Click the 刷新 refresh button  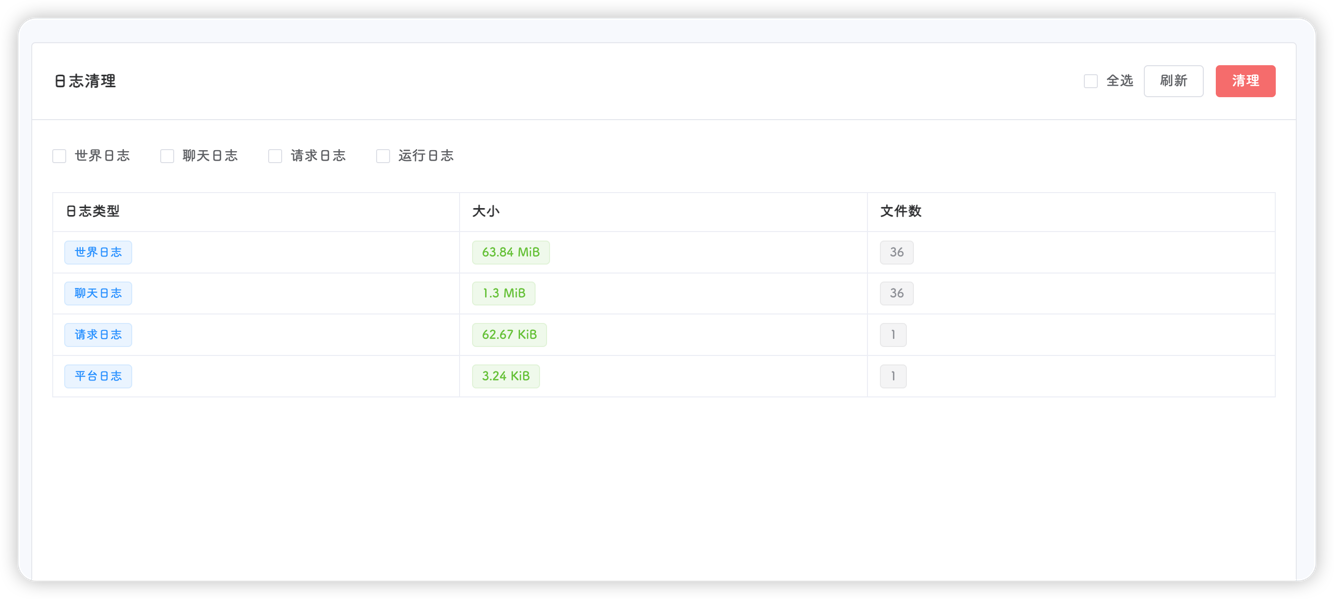click(1173, 80)
